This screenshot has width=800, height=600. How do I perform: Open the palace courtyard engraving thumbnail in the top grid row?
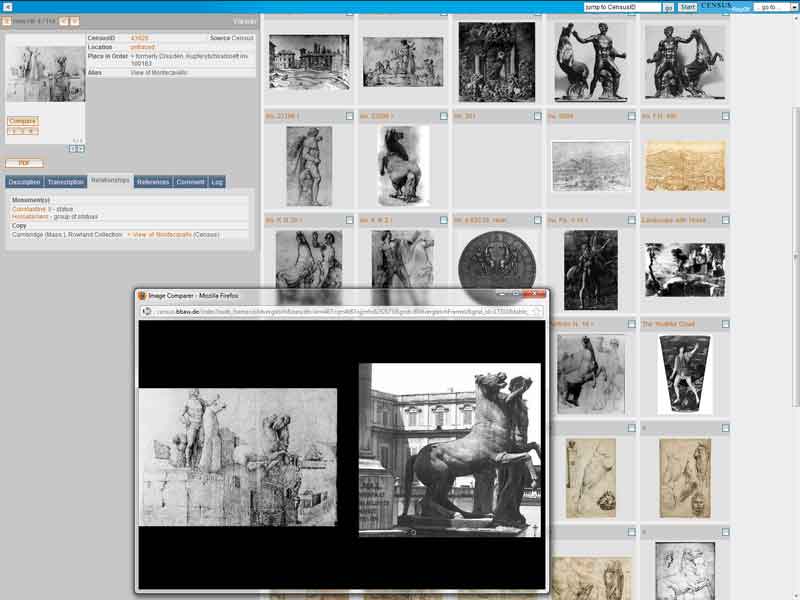(x=309, y=62)
